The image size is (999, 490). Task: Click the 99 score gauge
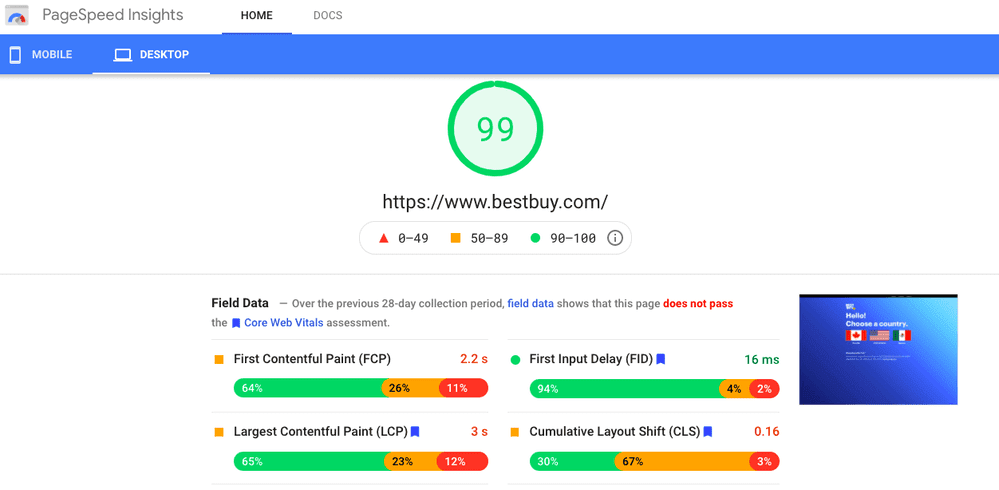coord(496,129)
